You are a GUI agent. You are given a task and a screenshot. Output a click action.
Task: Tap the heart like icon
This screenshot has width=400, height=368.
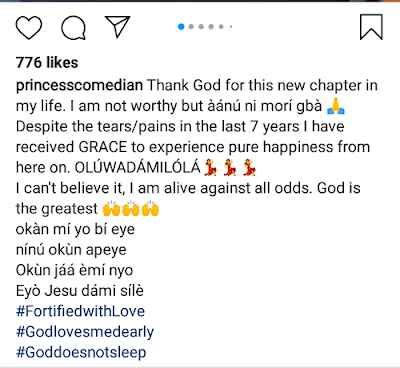point(29,27)
